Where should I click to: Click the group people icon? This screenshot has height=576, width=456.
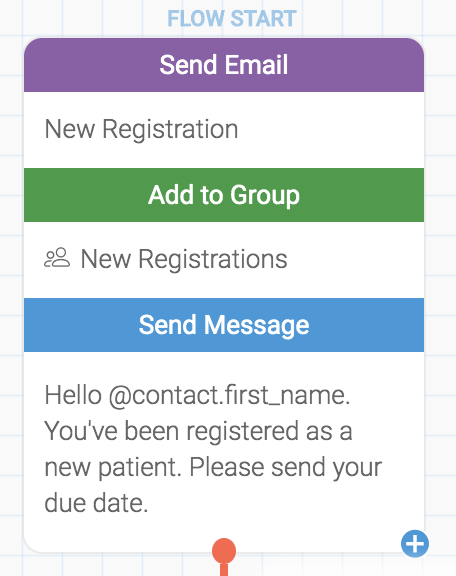point(57,258)
